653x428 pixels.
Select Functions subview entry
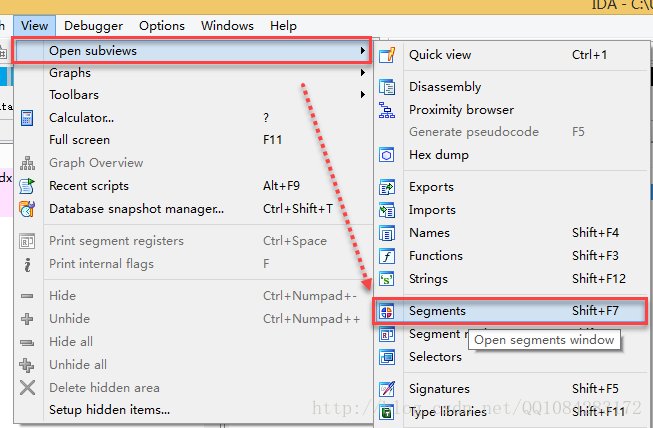(x=512, y=256)
